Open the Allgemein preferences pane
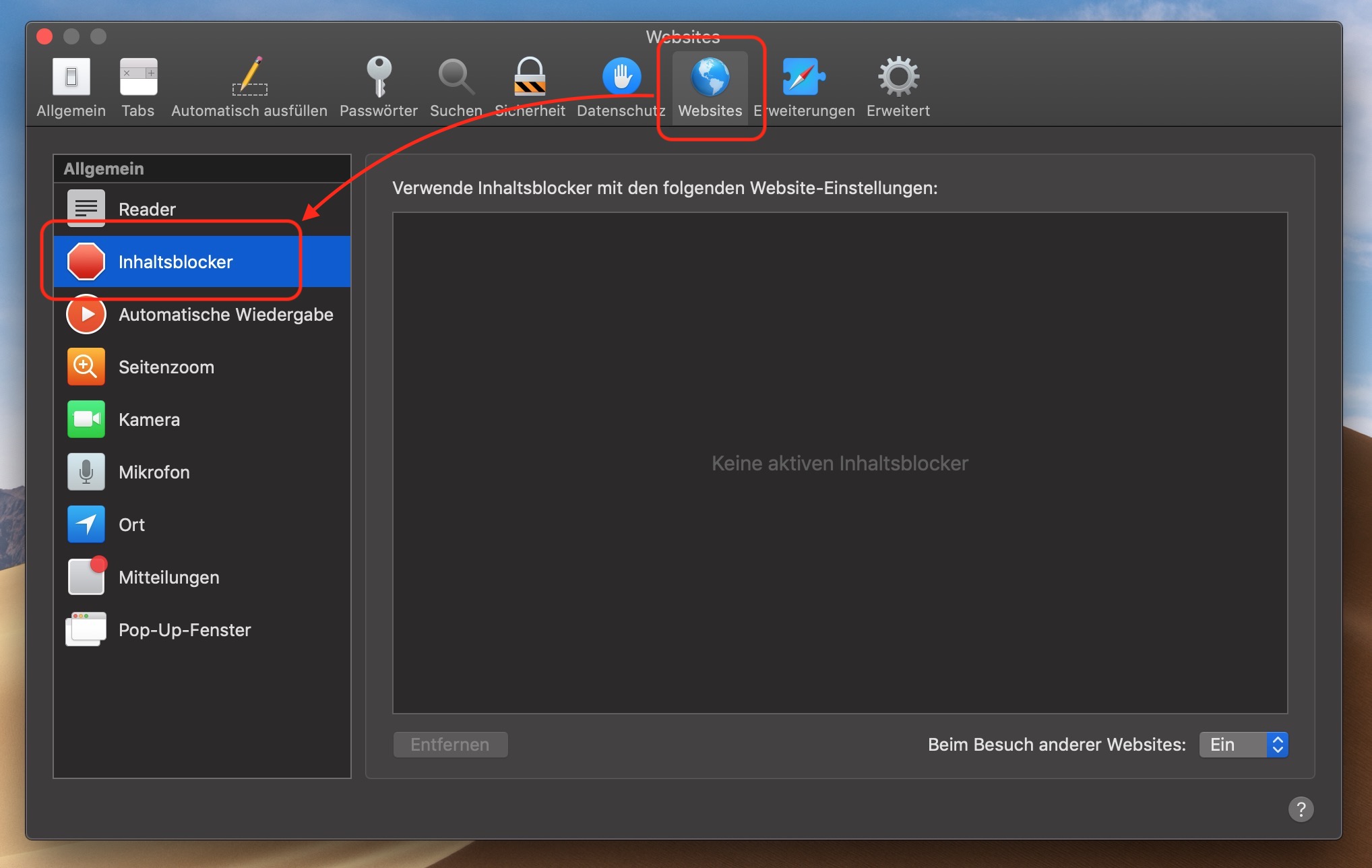The image size is (1372, 868). click(71, 88)
